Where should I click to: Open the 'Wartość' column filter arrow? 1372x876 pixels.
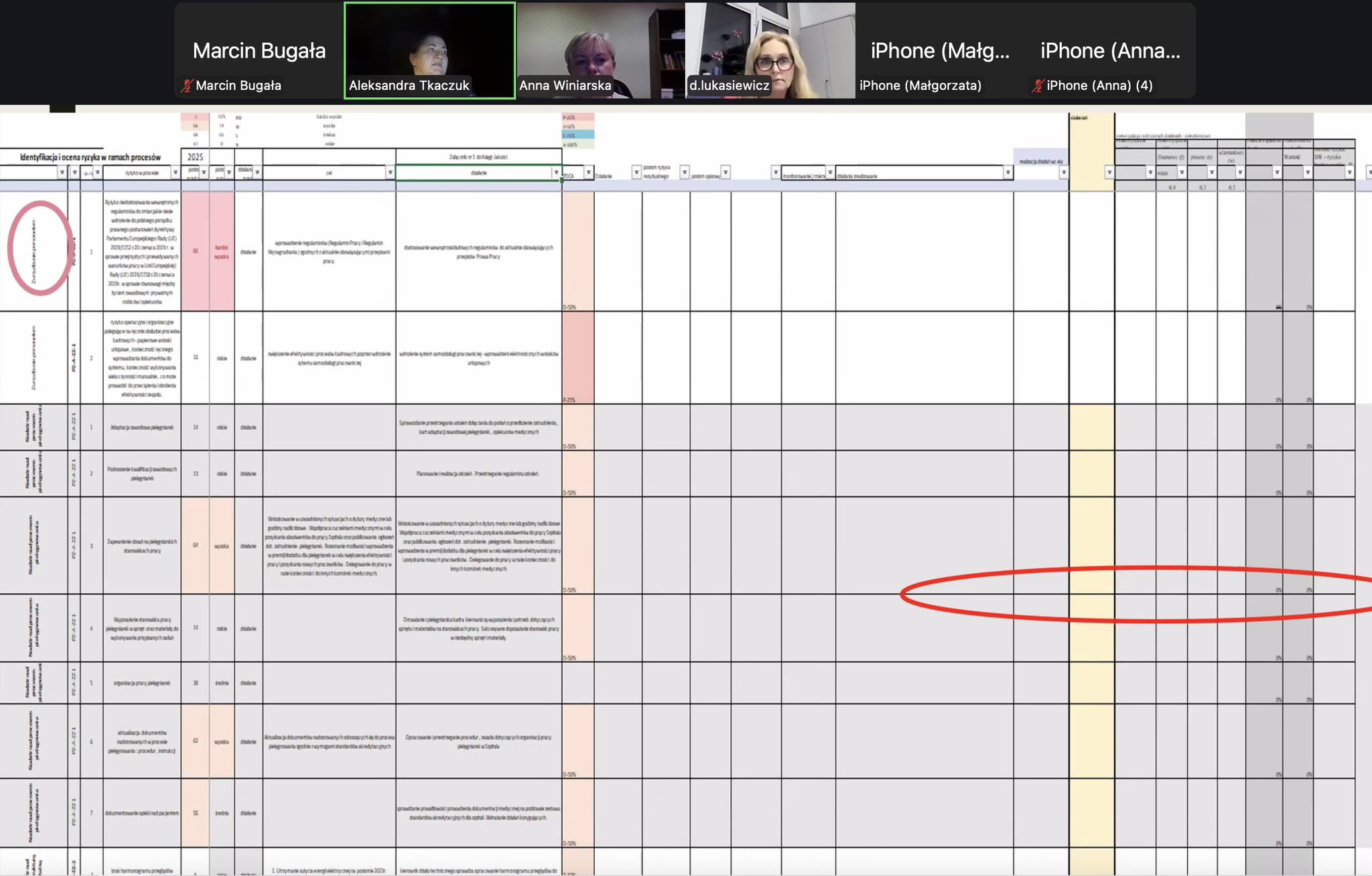1307,173
